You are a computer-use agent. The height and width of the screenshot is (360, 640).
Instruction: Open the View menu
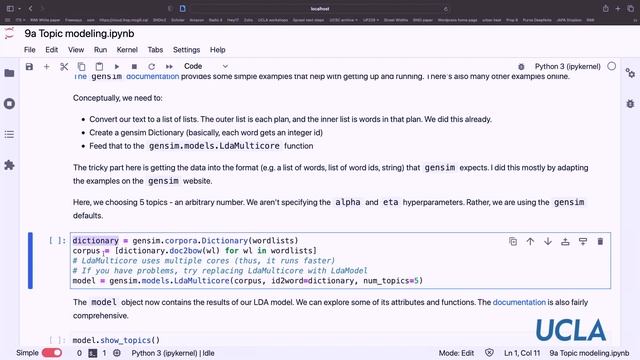[76, 50]
